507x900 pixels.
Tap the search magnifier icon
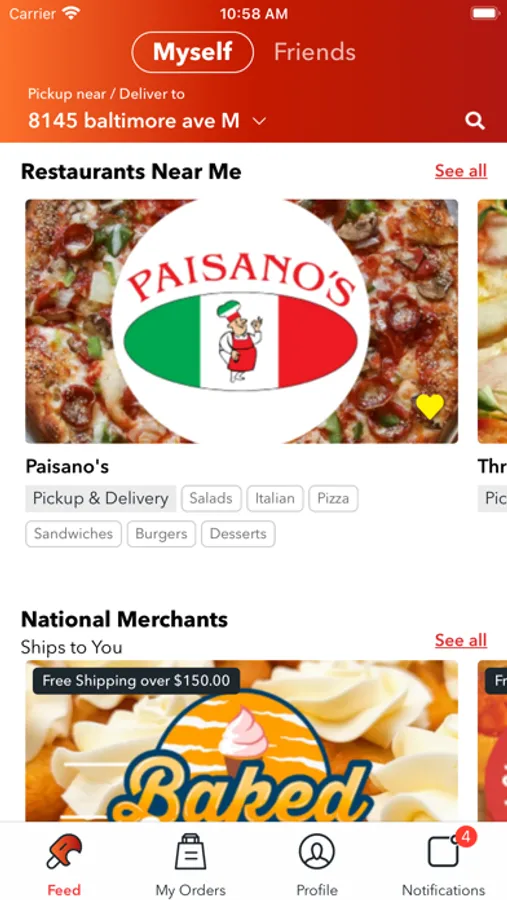pyautogui.click(x=475, y=121)
